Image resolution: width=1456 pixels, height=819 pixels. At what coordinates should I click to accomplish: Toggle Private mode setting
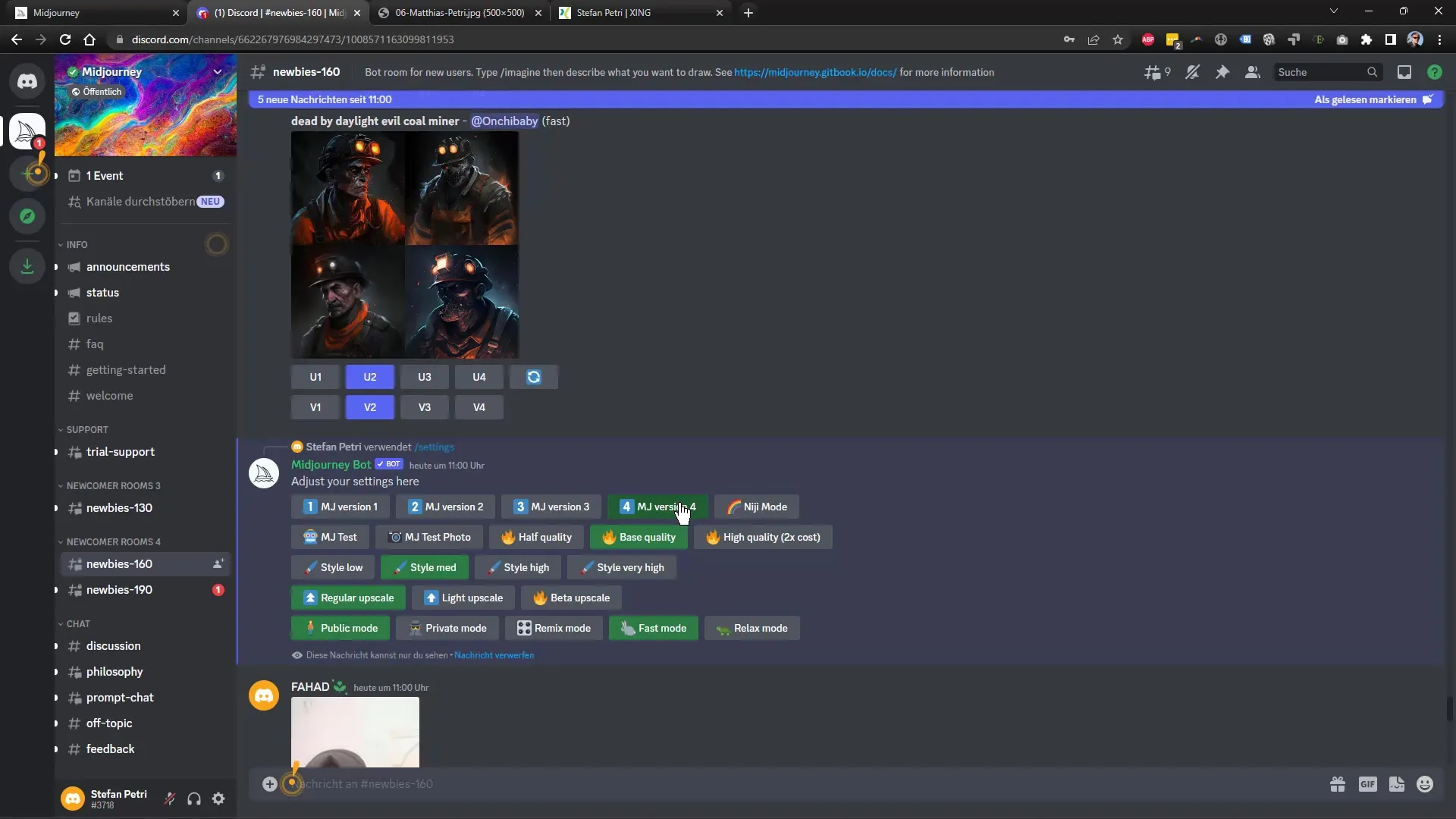click(448, 628)
